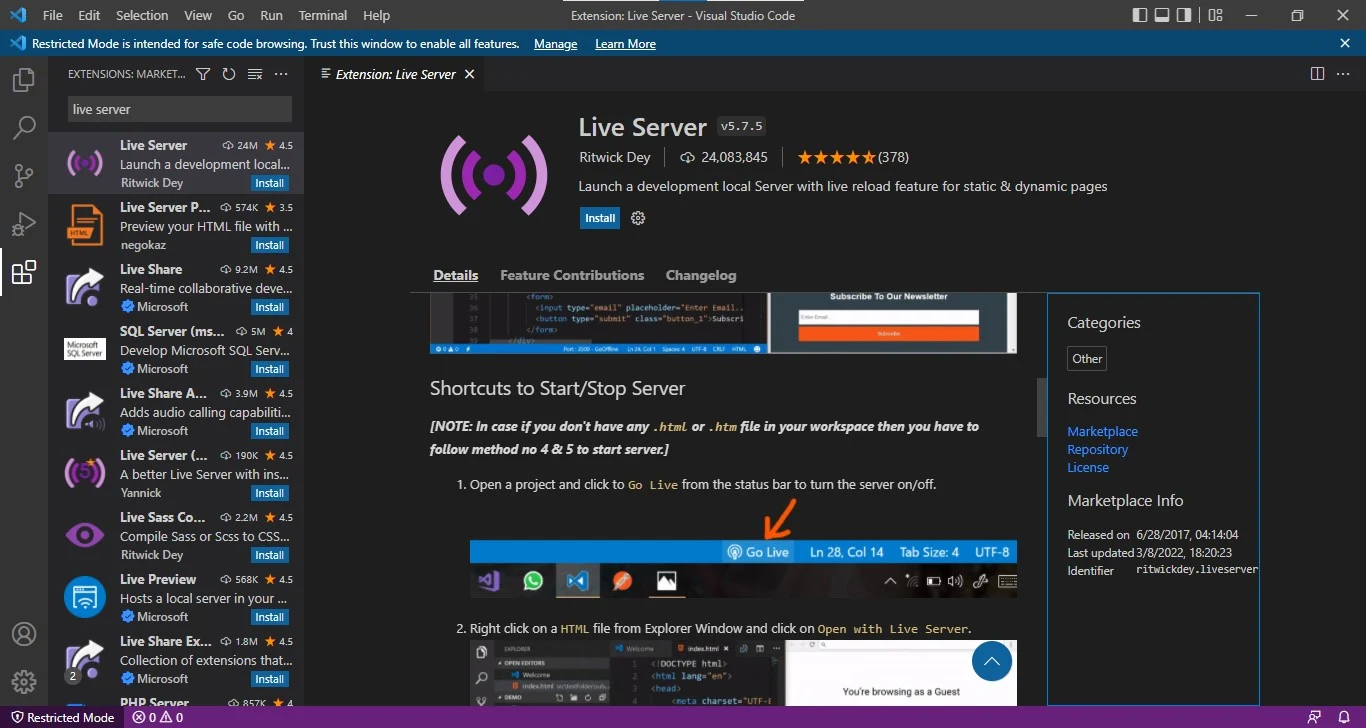This screenshot has width=1366, height=728.
Task: Install Live Share extension
Action: tap(270, 307)
